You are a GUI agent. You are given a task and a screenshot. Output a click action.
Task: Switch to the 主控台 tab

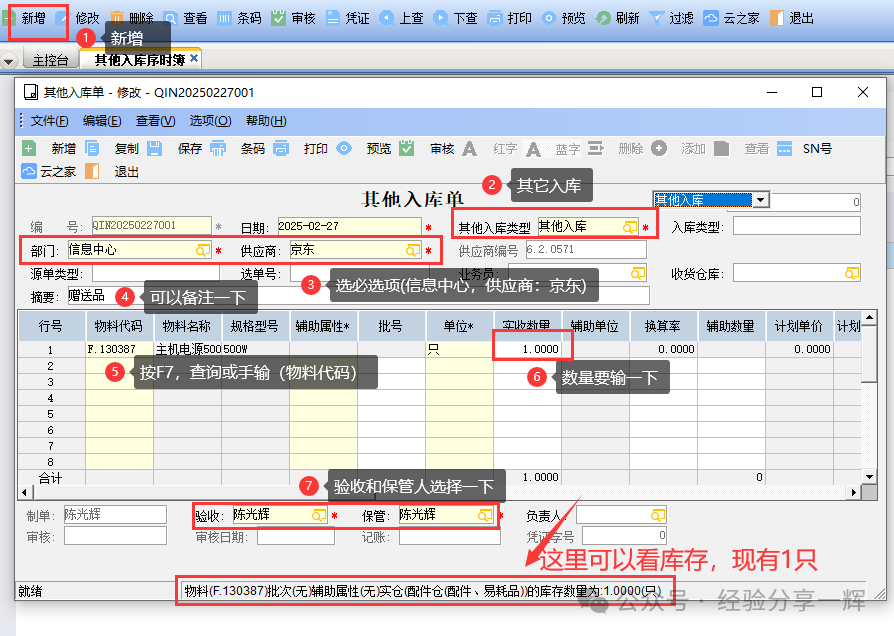pyautogui.click(x=50, y=60)
